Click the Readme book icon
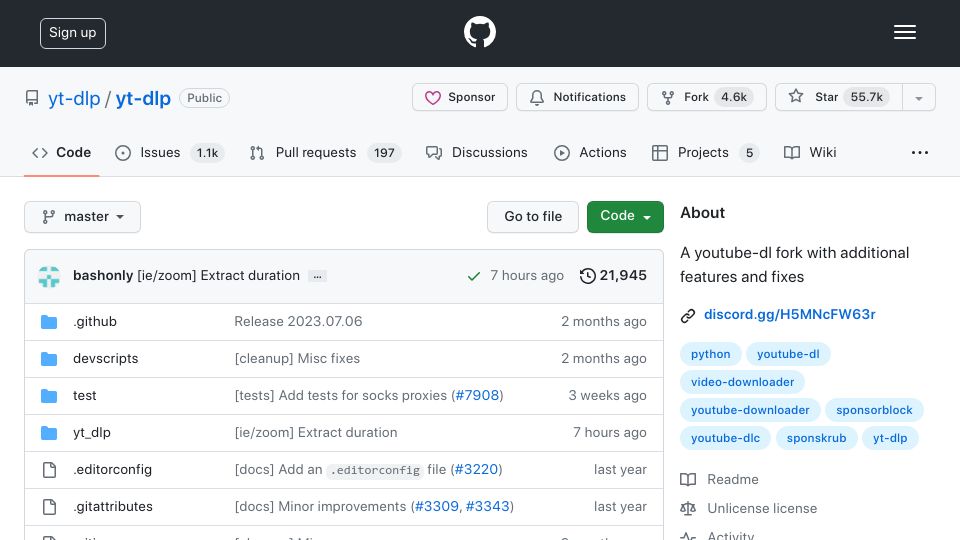Image resolution: width=960 pixels, height=540 pixels. coord(688,479)
